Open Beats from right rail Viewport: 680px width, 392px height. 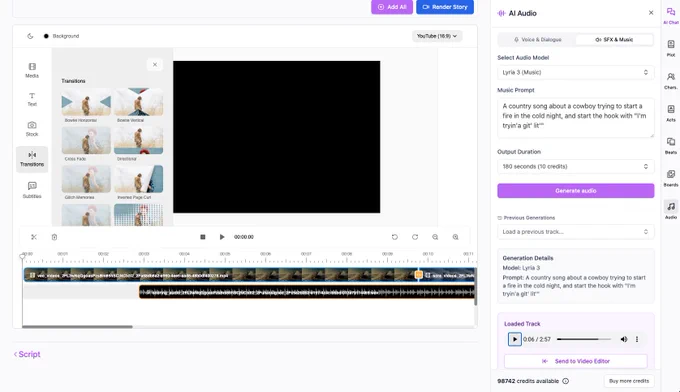(x=671, y=146)
